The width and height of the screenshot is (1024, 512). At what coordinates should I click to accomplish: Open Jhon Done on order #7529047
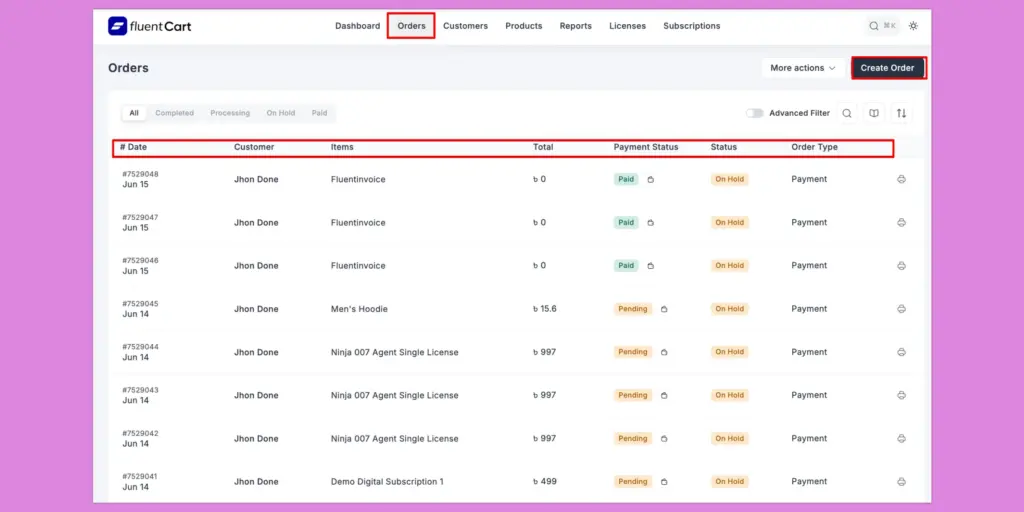pos(256,223)
